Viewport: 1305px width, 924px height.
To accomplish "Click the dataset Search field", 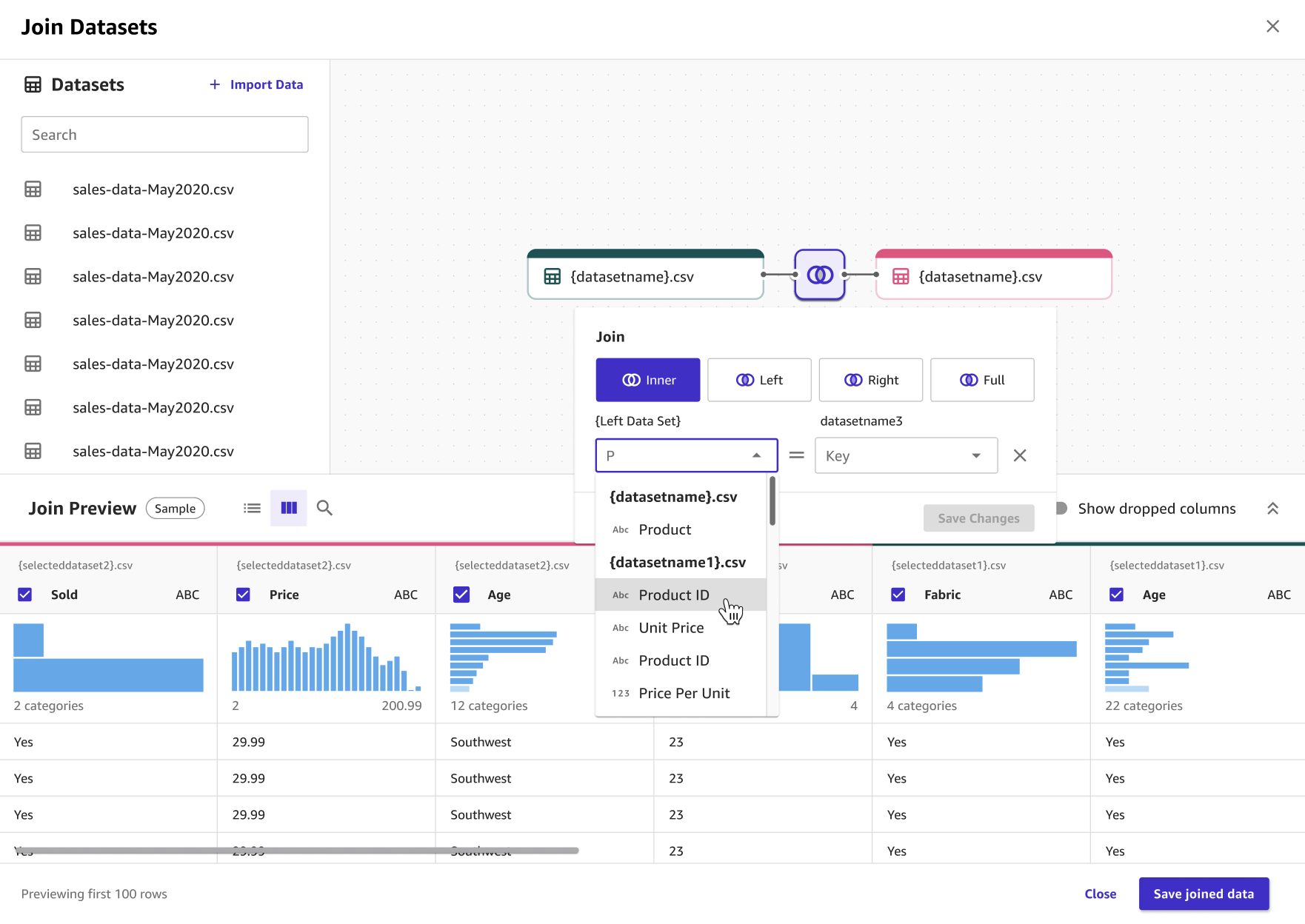I will coord(164,135).
